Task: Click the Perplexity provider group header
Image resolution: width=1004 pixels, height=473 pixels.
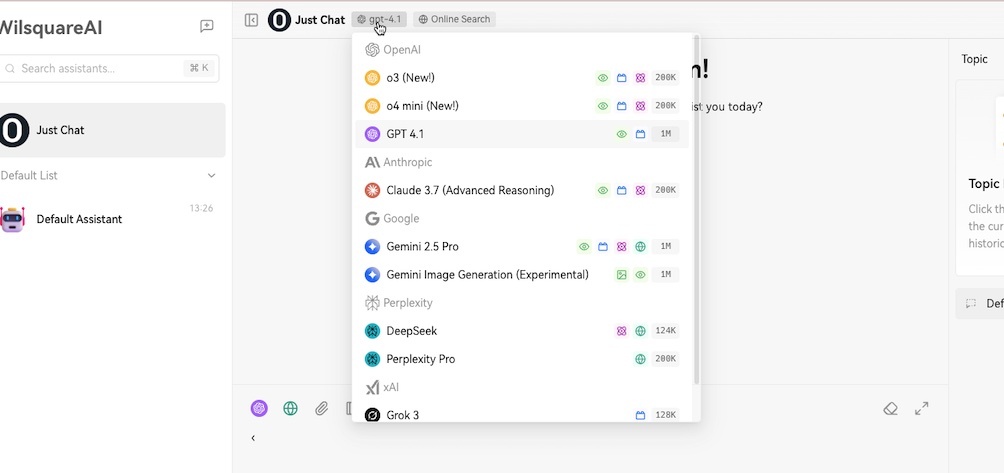Action: point(398,303)
